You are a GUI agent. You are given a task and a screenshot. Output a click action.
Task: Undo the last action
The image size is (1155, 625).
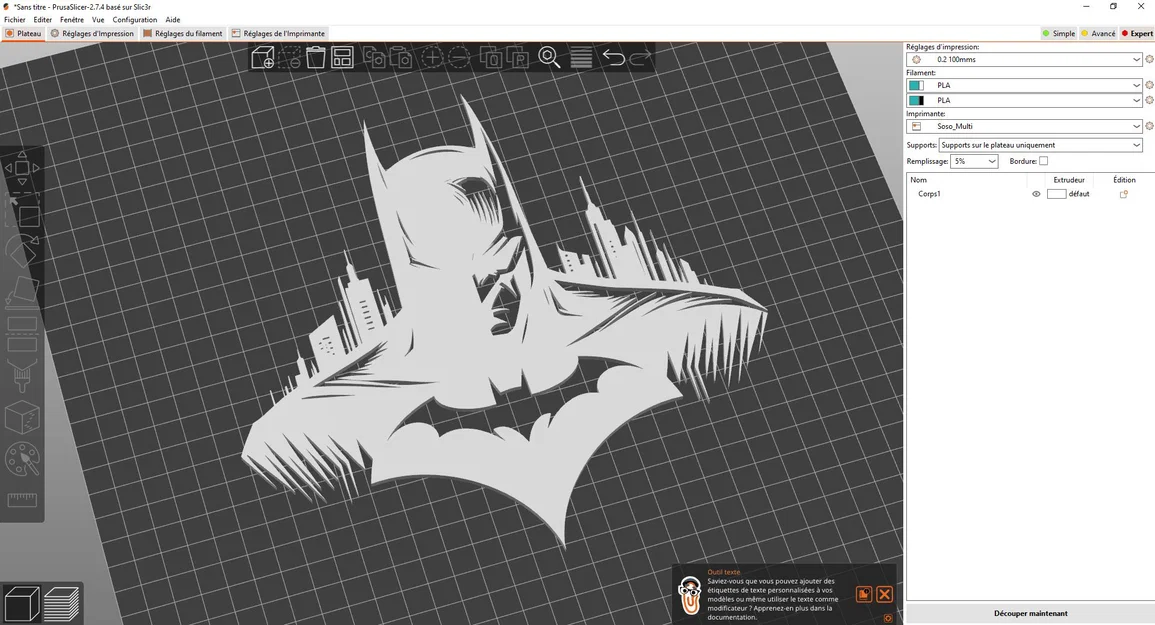click(615, 57)
